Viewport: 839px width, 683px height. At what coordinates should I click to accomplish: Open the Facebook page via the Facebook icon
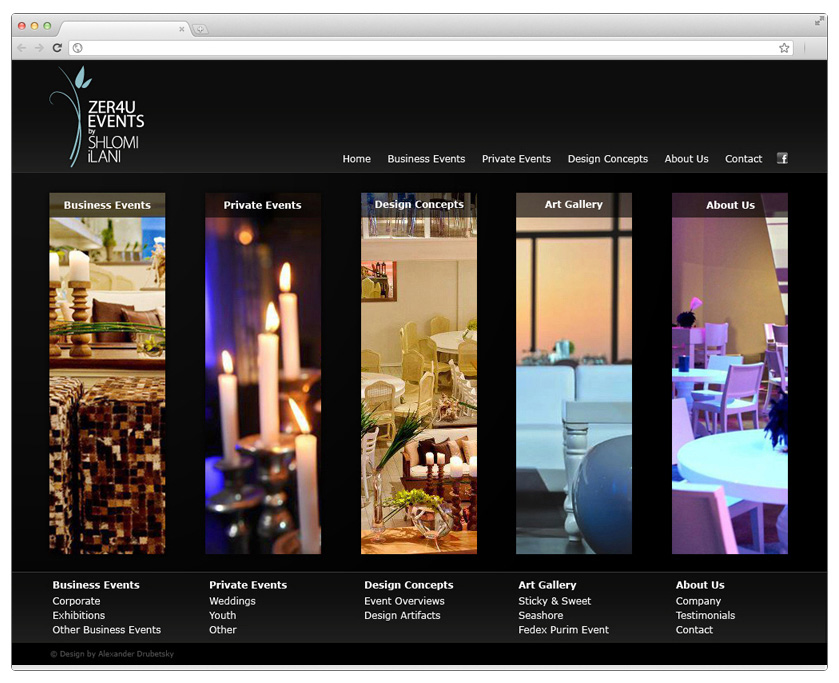782,158
